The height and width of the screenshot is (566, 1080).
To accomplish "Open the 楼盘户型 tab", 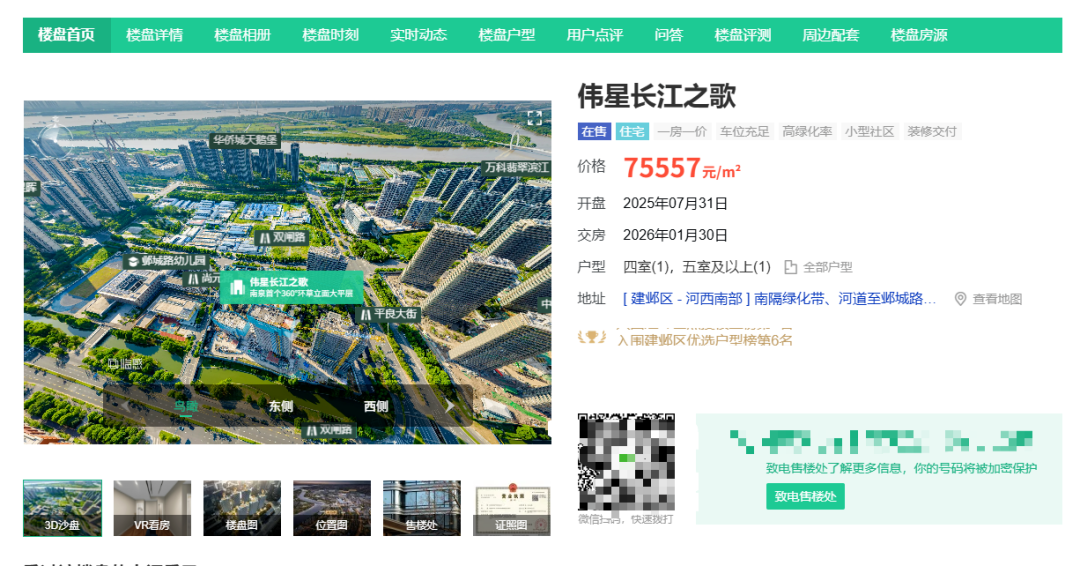I will [x=507, y=35].
